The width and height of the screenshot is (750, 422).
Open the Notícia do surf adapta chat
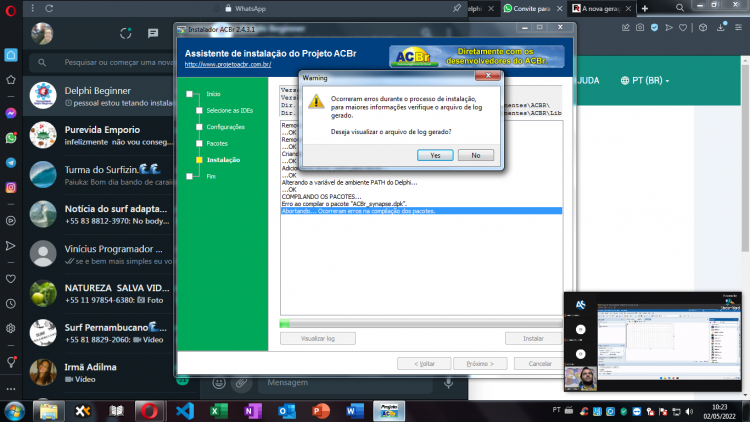coord(99,214)
